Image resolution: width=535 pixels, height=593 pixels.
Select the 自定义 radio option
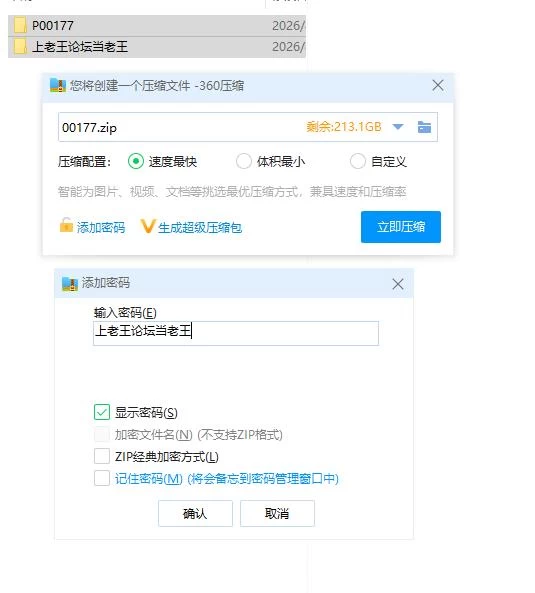tap(358, 161)
